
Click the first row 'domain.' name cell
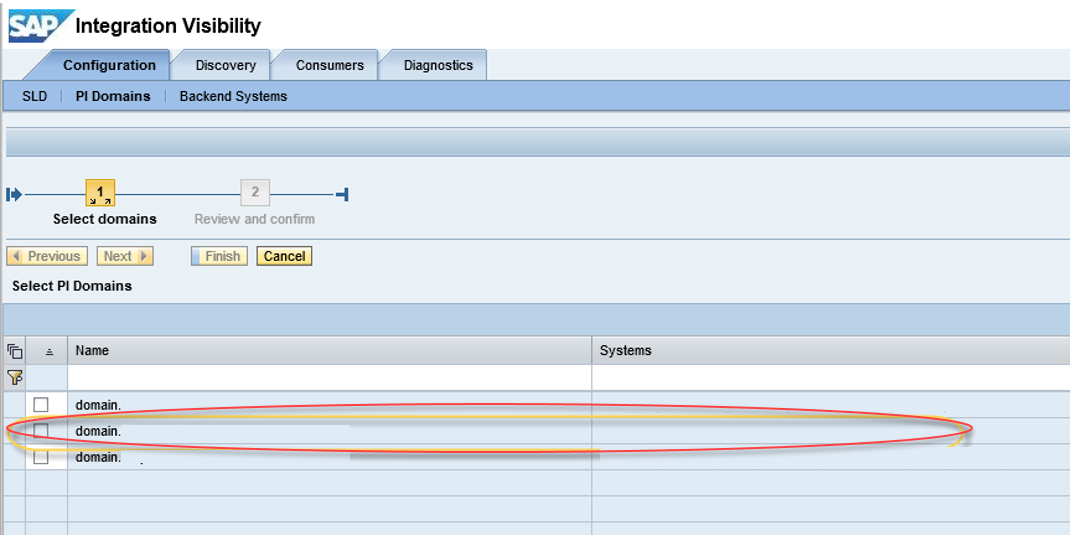point(330,405)
